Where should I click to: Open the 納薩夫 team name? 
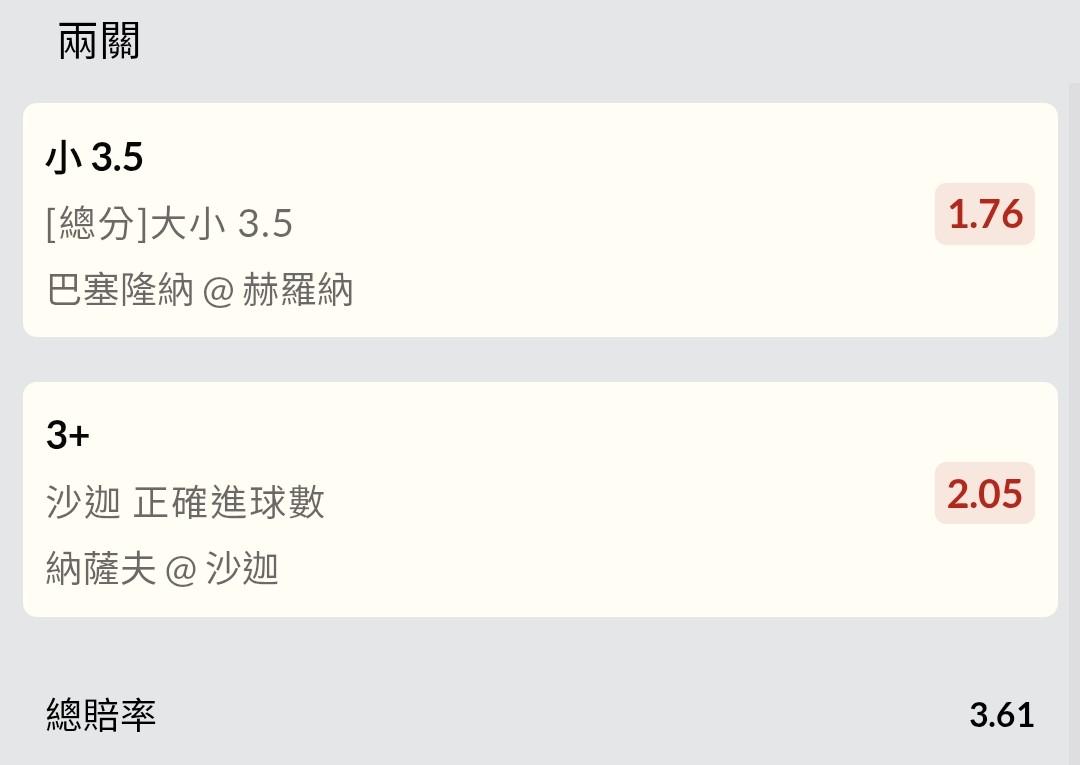(101, 569)
